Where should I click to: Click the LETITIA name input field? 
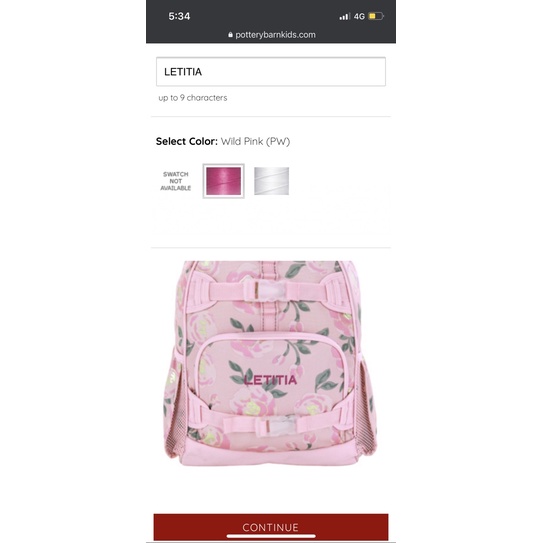tap(271, 72)
